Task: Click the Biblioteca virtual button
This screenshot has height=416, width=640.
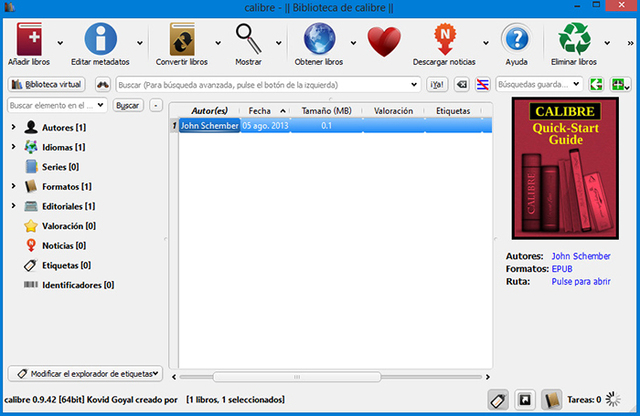Action: pyautogui.click(x=47, y=85)
